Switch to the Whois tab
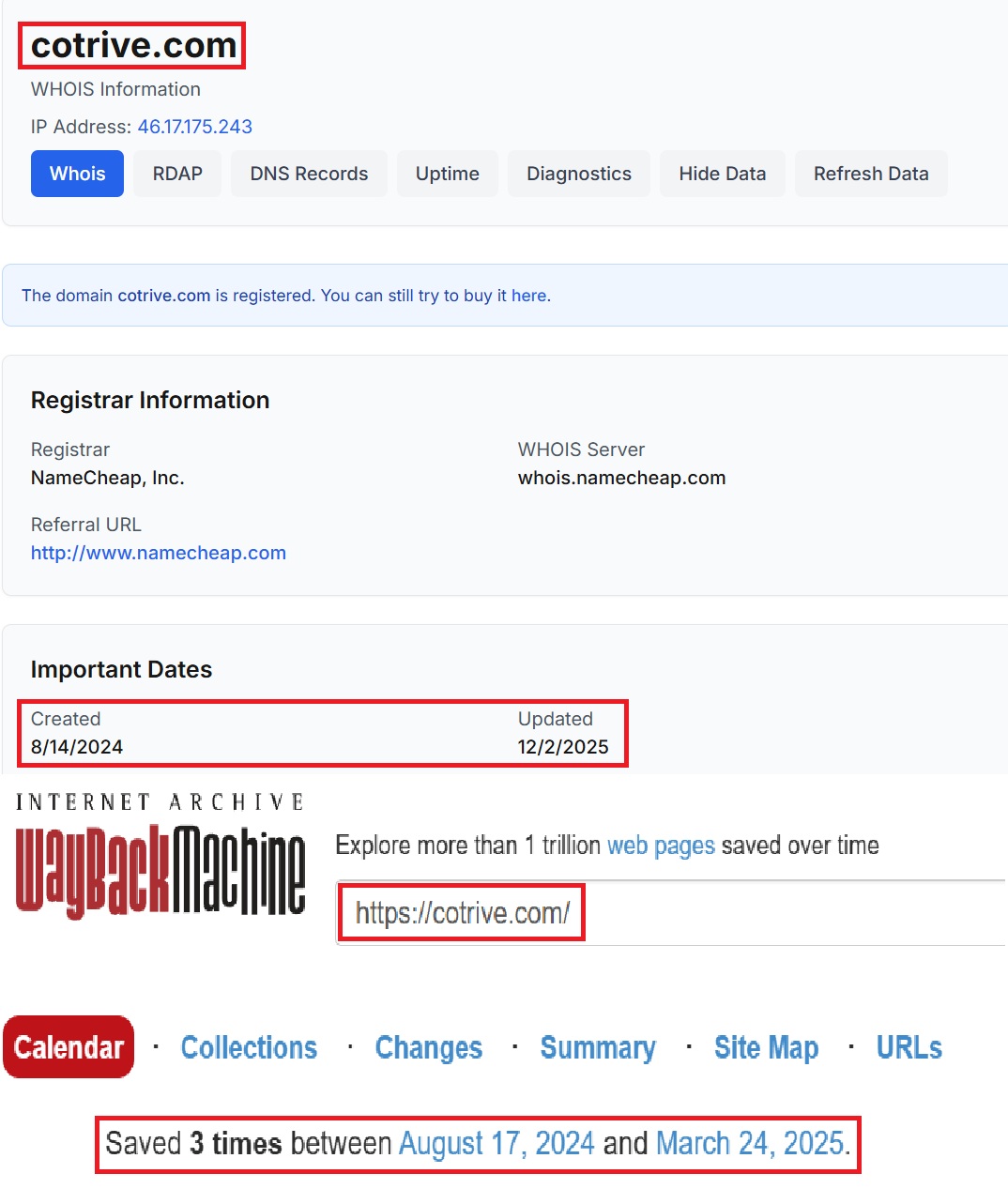The image size is (1008, 1204). click(76, 174)
